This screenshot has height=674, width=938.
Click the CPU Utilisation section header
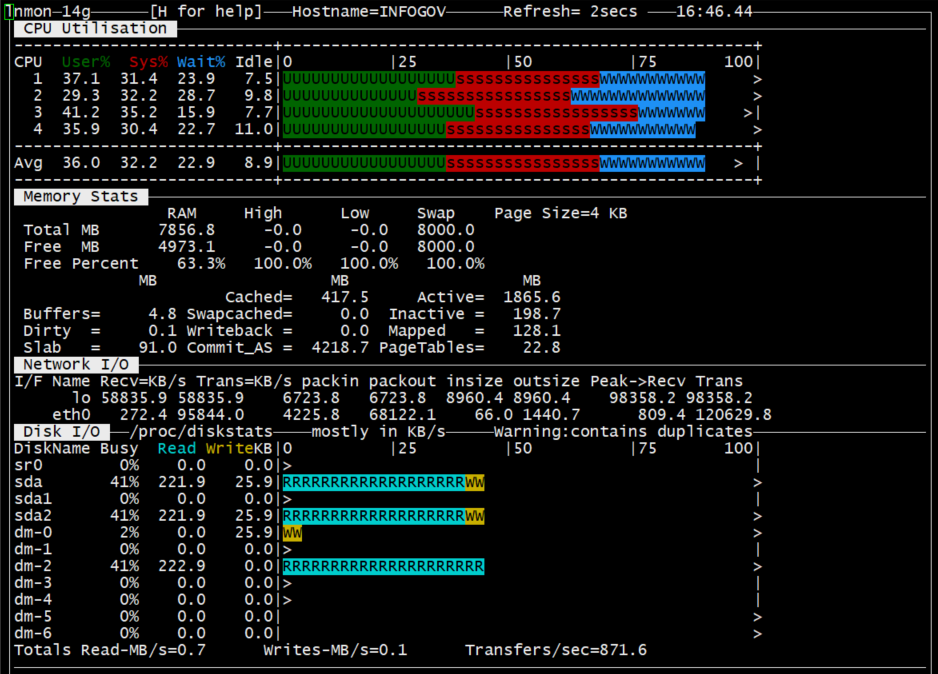(x=95, y=29)
